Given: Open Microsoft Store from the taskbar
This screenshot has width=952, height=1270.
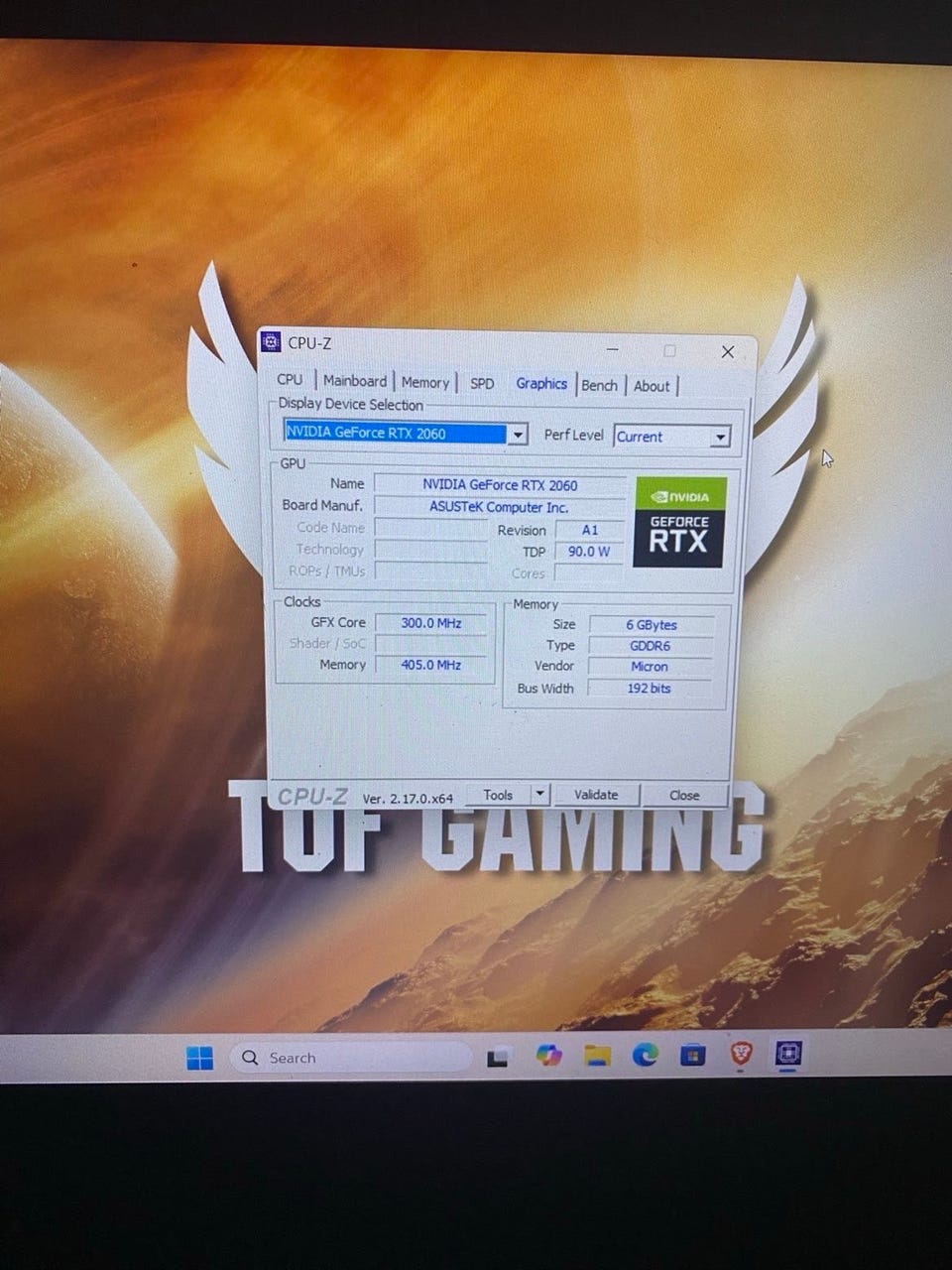Looking at the screenshot, I should [x=692, y=1055].
